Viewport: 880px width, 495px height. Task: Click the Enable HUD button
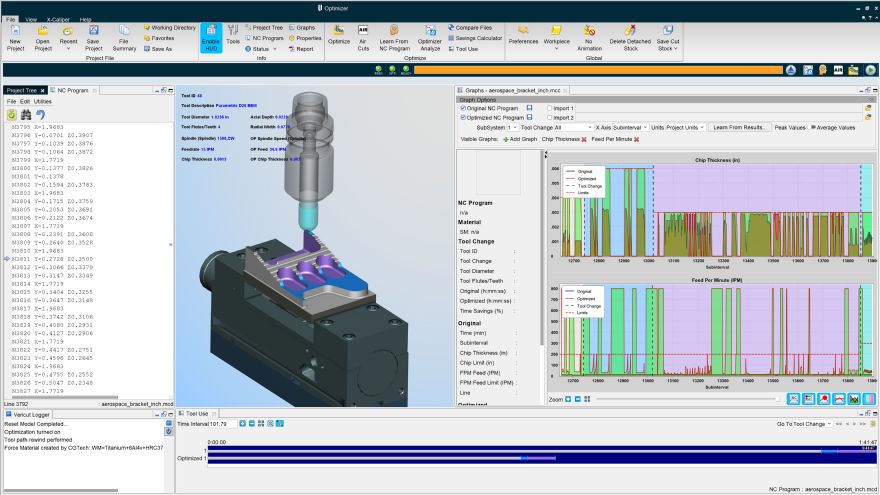(x=210, y=38)
